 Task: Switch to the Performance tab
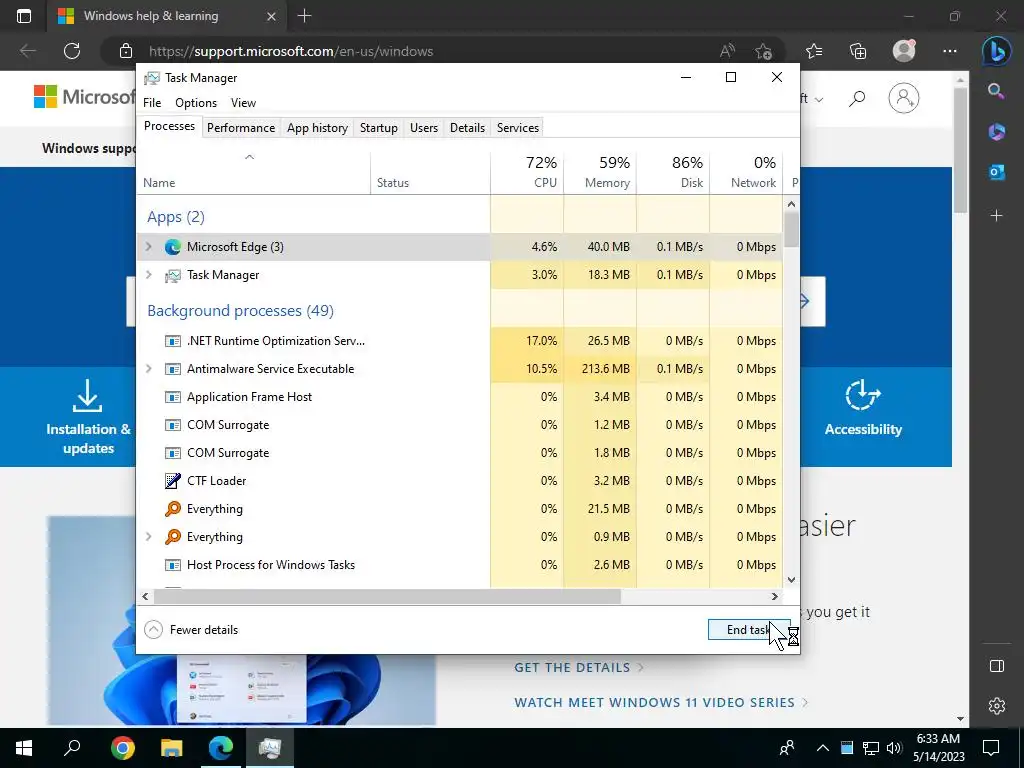point(241,128)
